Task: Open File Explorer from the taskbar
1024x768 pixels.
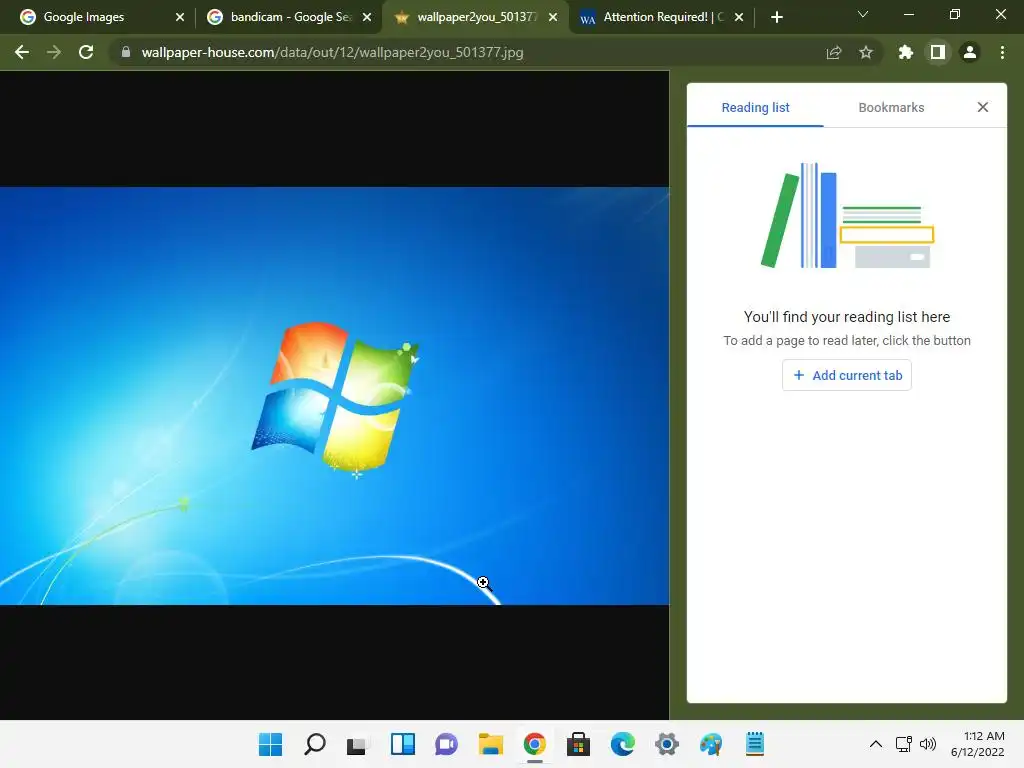Action: point(490,744)
